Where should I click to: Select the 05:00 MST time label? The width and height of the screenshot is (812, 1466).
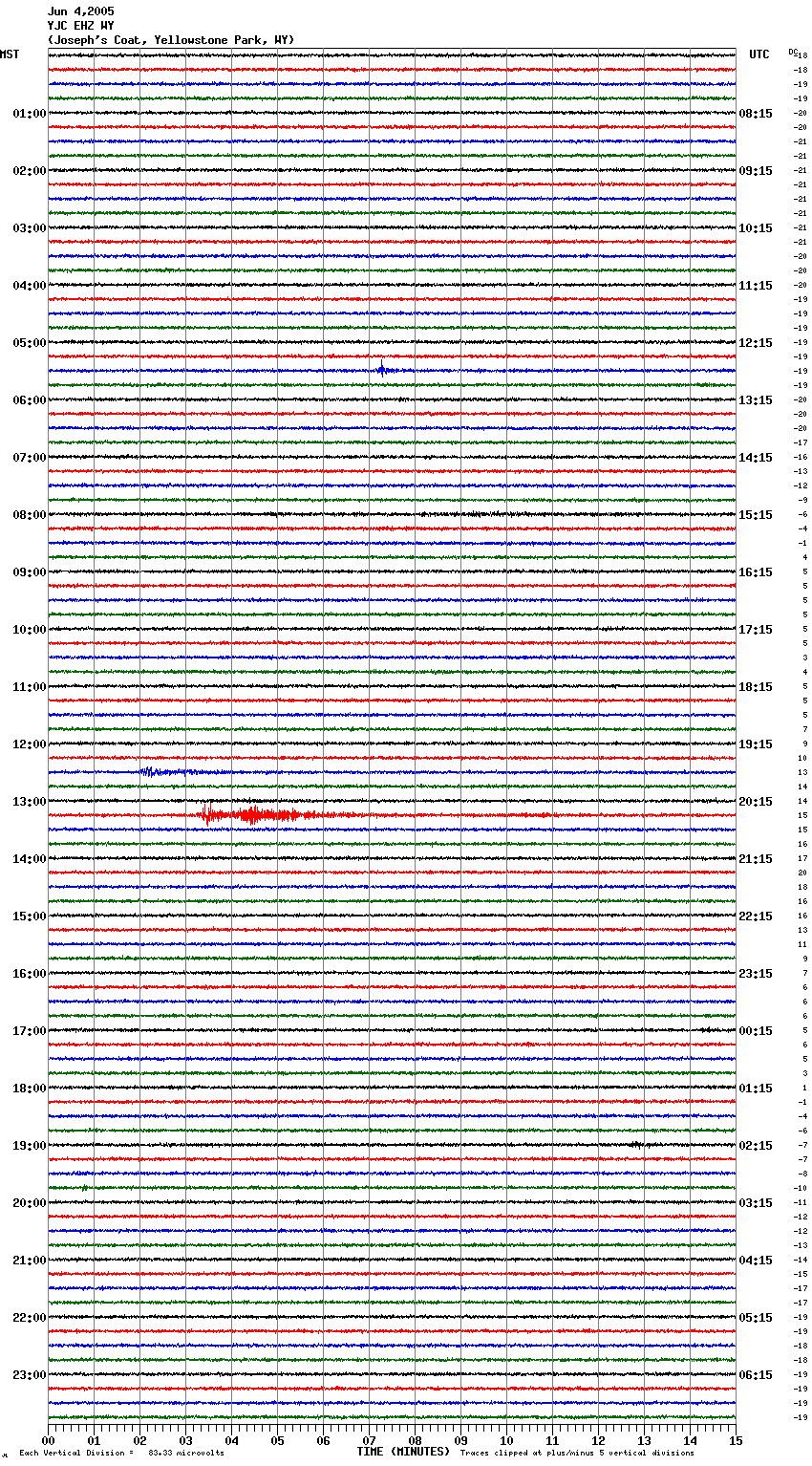(30, 343)
